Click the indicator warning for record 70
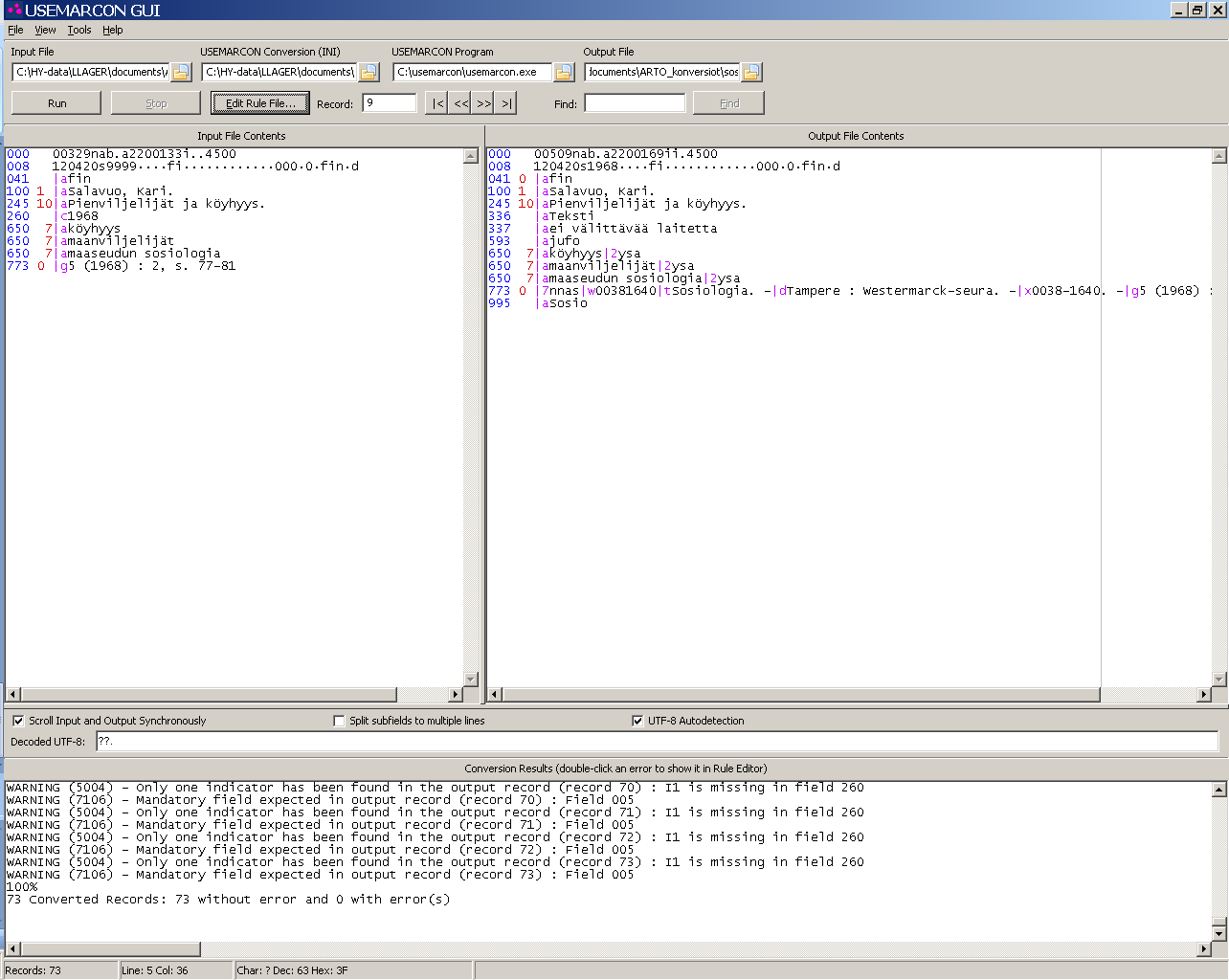Image resolution: width=1229 pixels, height=980 pixels. click(x=435, y=788)
